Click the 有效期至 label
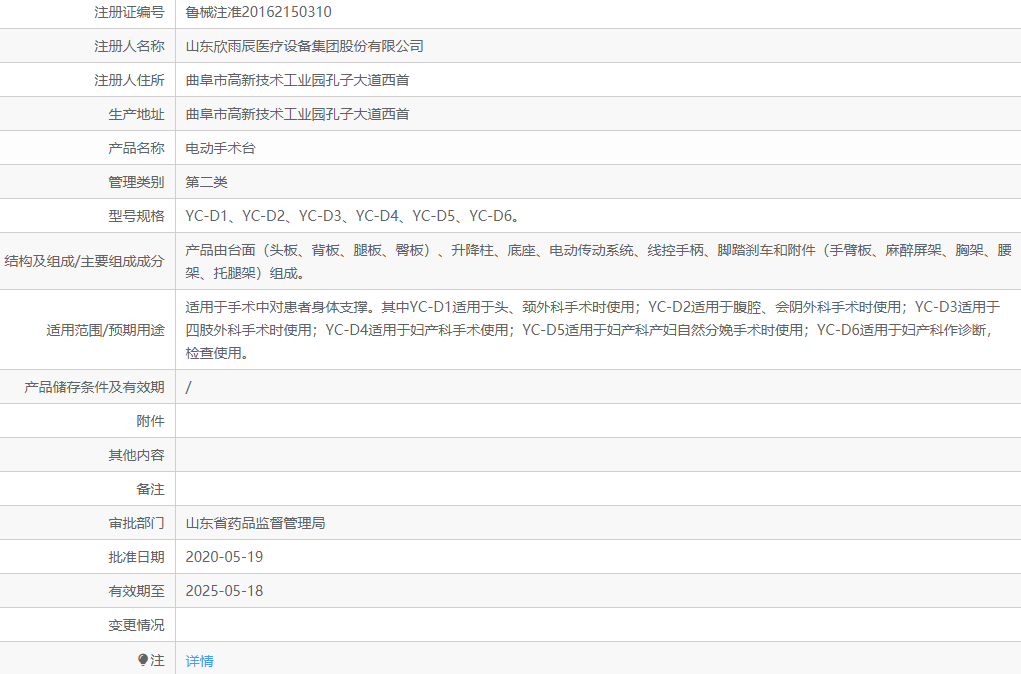1021x674 pixels. pos(136,591)
